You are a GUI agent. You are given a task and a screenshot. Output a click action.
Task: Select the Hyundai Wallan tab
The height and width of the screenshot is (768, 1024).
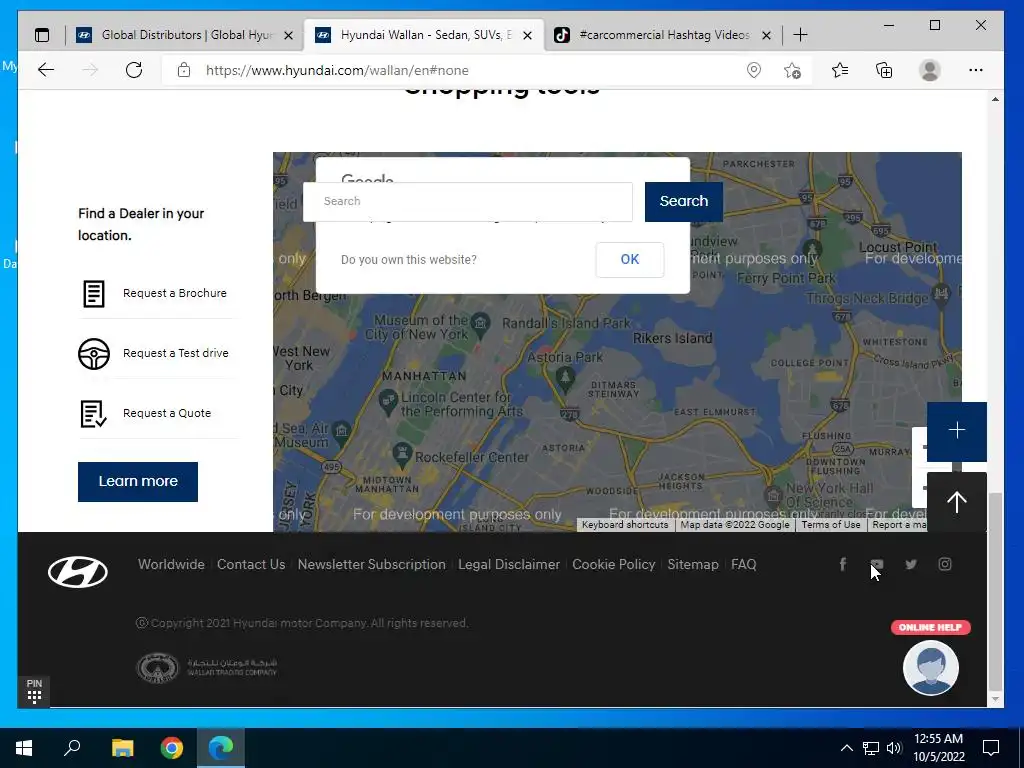coord(424,35)
